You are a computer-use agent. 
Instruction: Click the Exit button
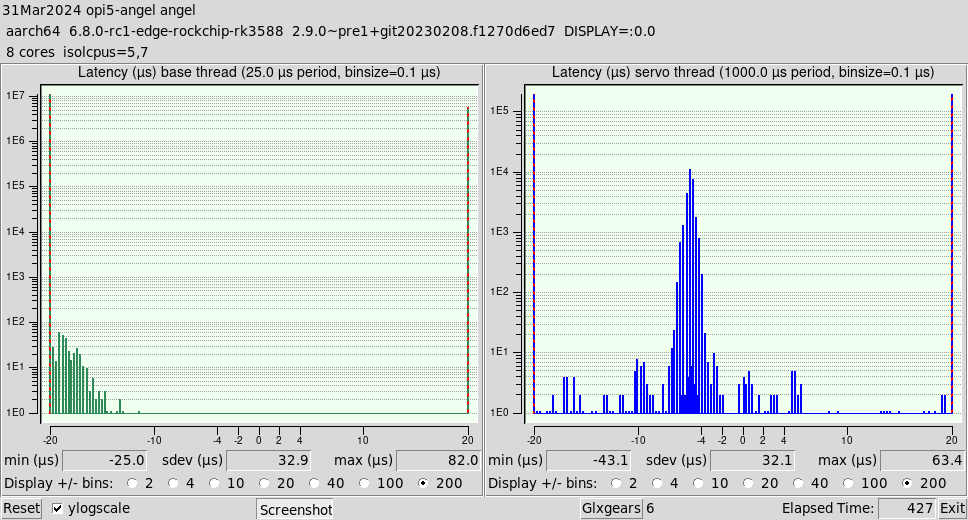[x=952, y=508]
